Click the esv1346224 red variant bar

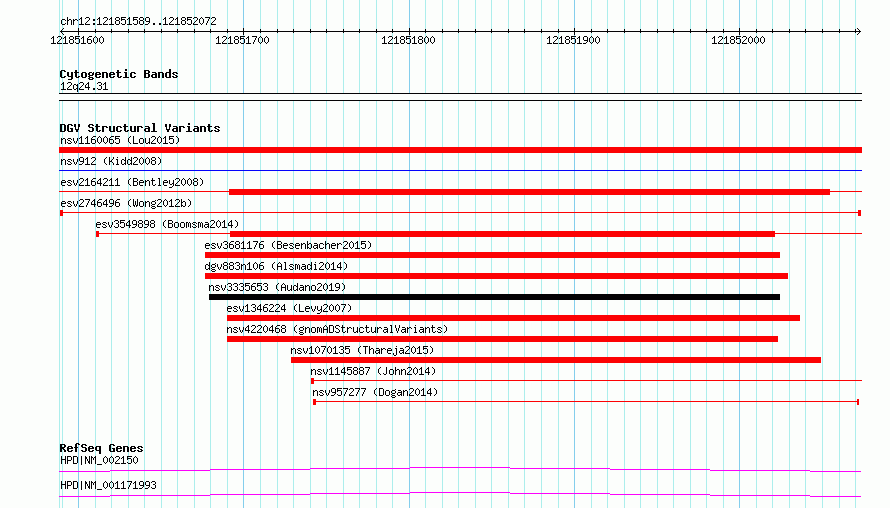tap(513, 318)
